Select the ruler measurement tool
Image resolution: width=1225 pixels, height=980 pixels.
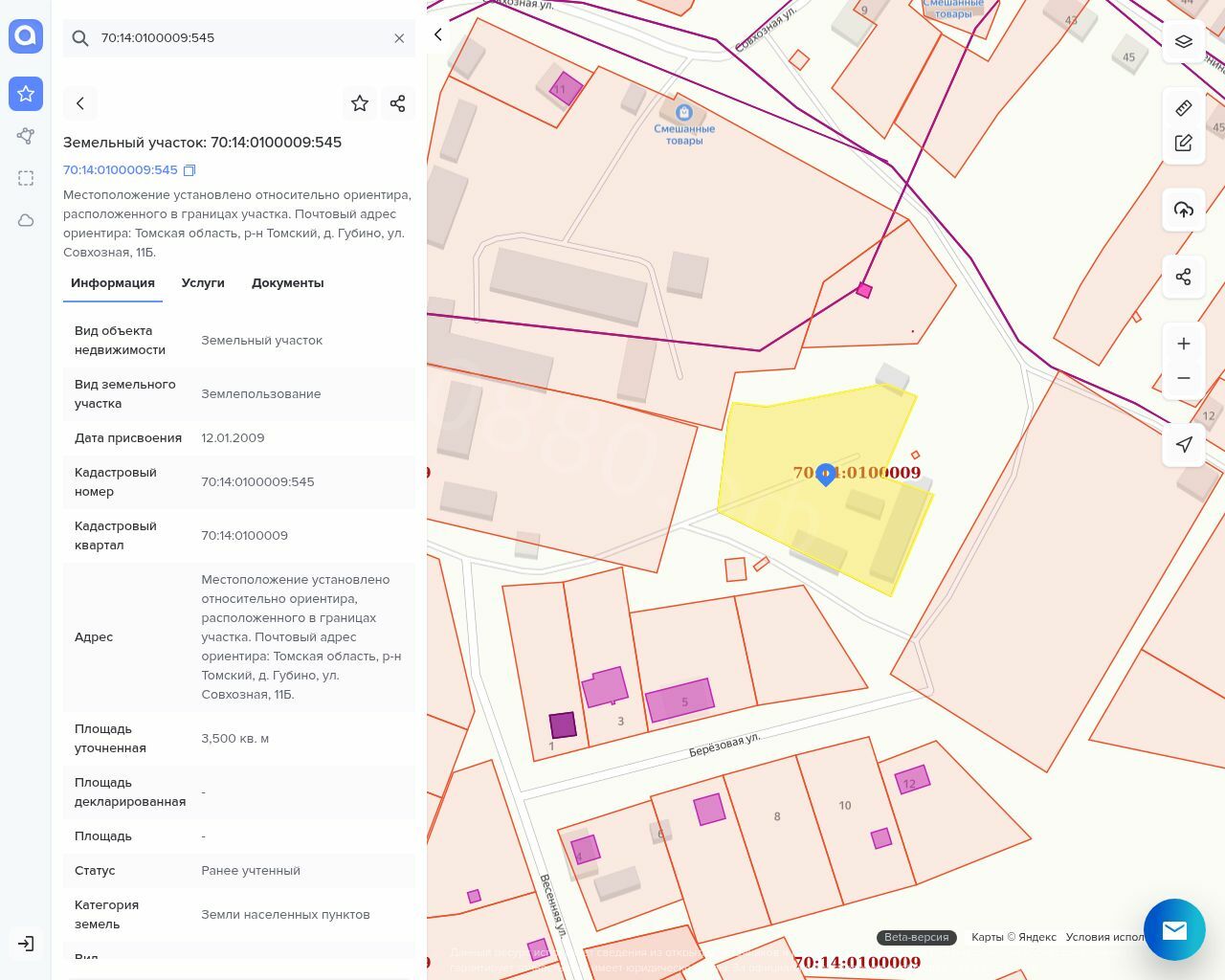[x=1184, y=108]
